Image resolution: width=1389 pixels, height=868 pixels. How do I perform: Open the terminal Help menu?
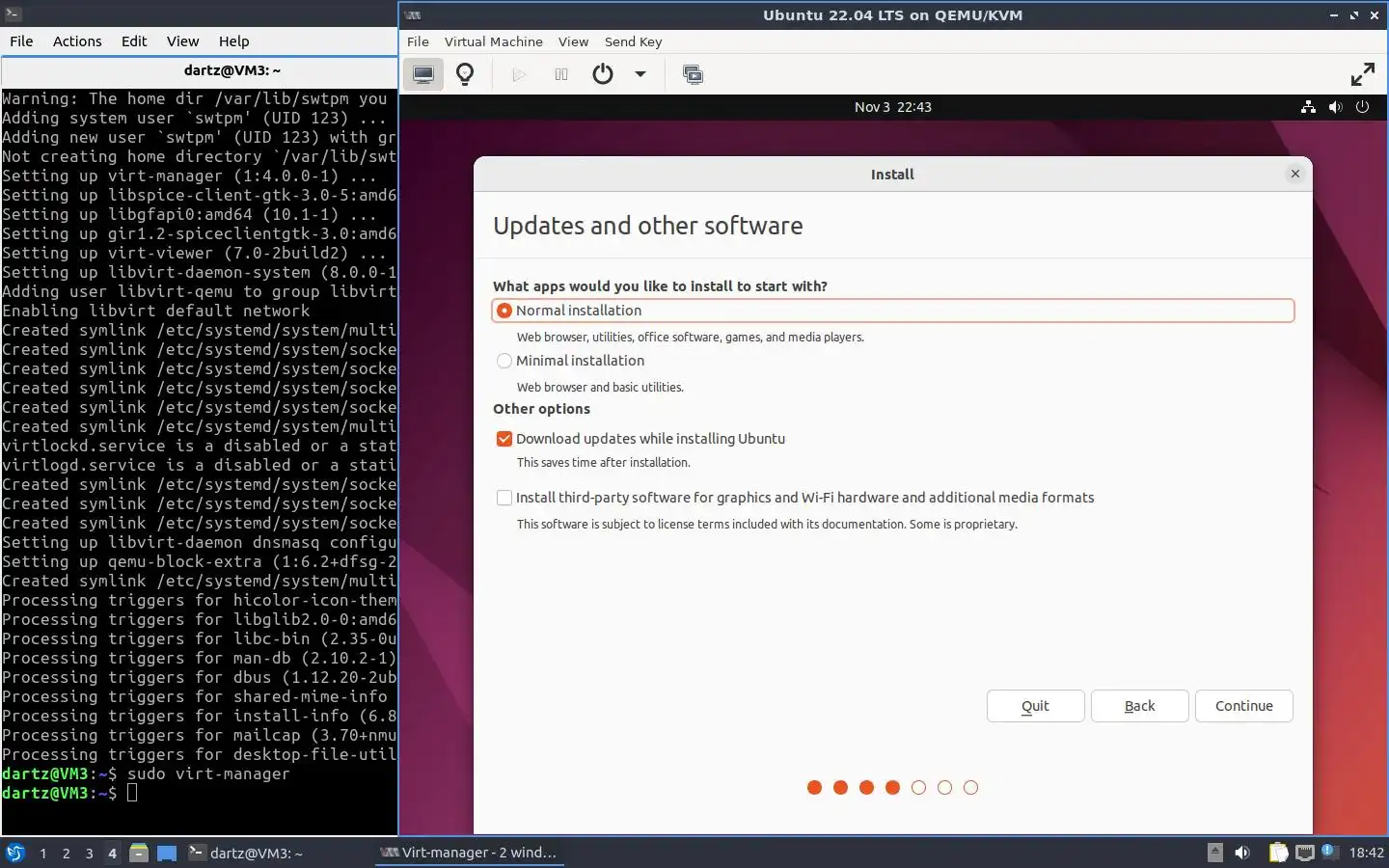233,41
